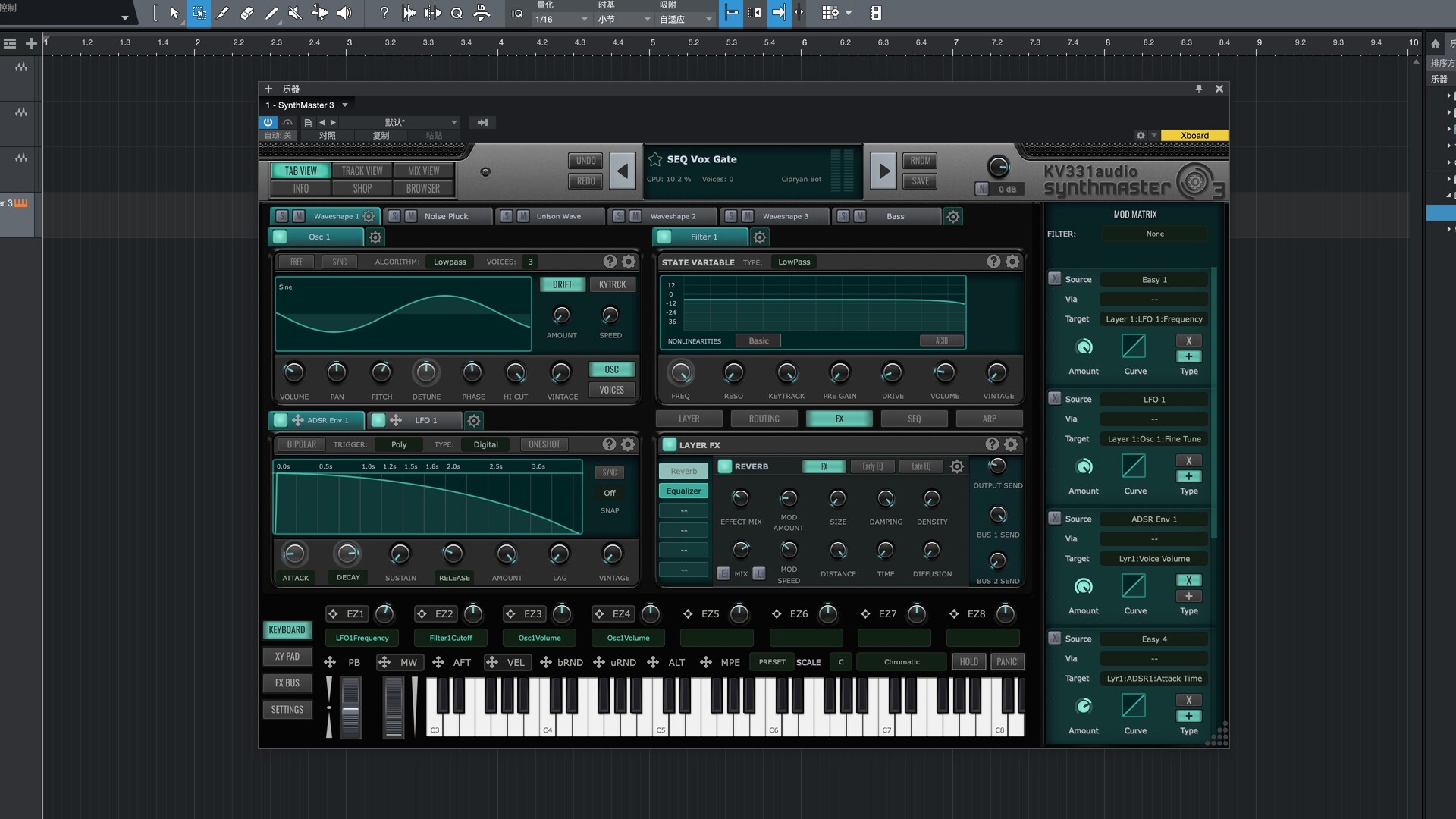Go to previous preset arrow
The height and width of the screenshot is (819, 1456).
click(622, 171)
